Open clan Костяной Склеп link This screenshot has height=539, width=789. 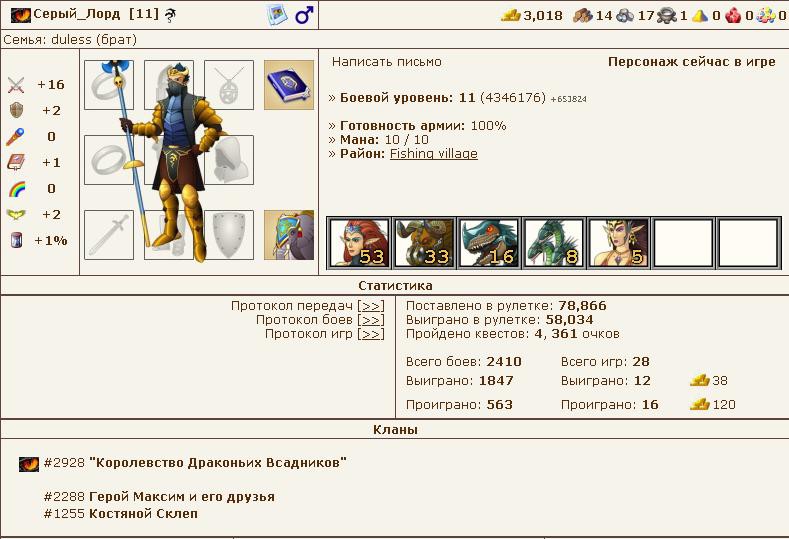143,514
